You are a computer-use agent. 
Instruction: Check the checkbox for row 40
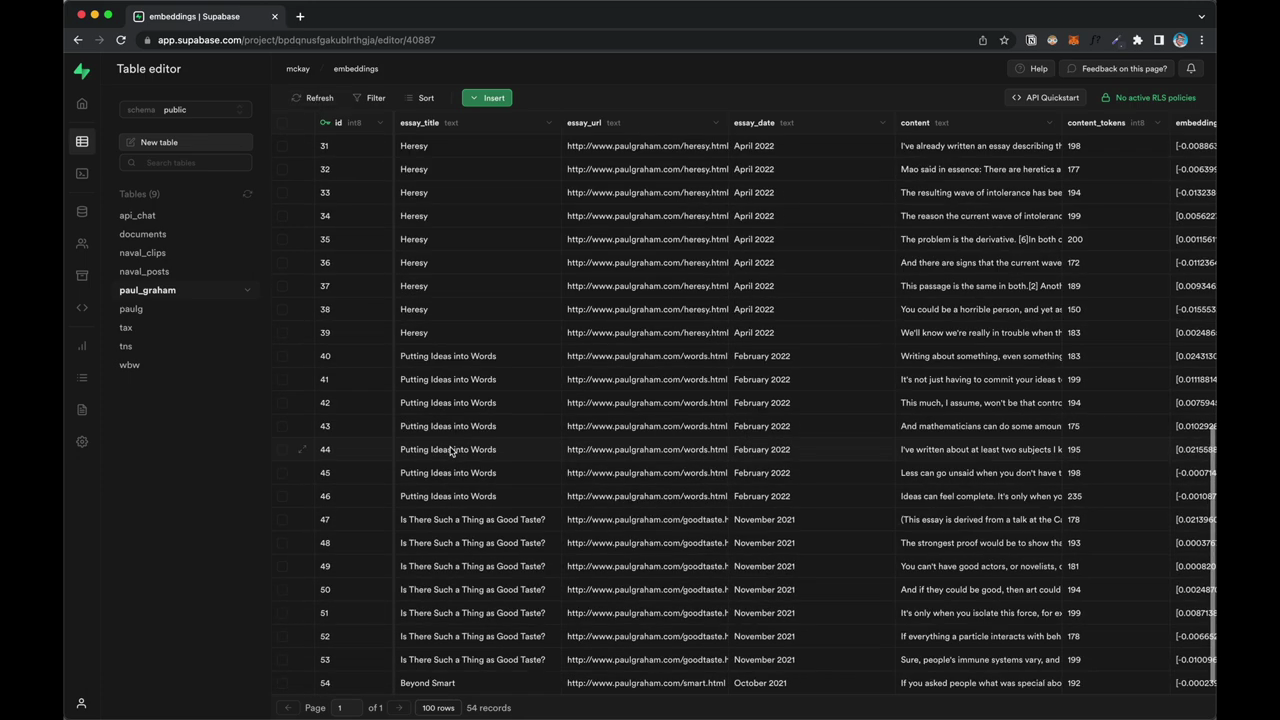pos(282,356)
